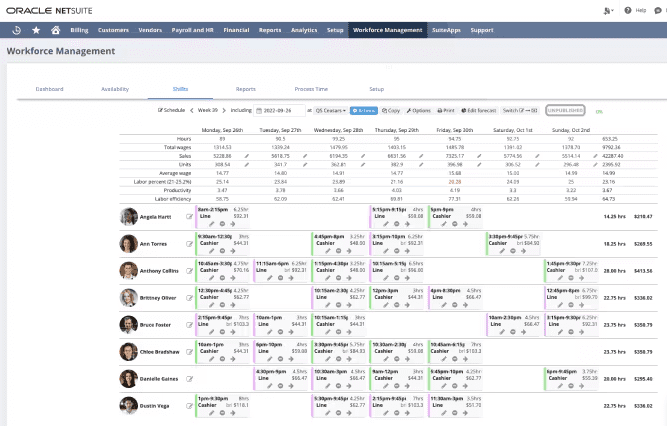Click the Copy schedule button

tap(392, 110)
